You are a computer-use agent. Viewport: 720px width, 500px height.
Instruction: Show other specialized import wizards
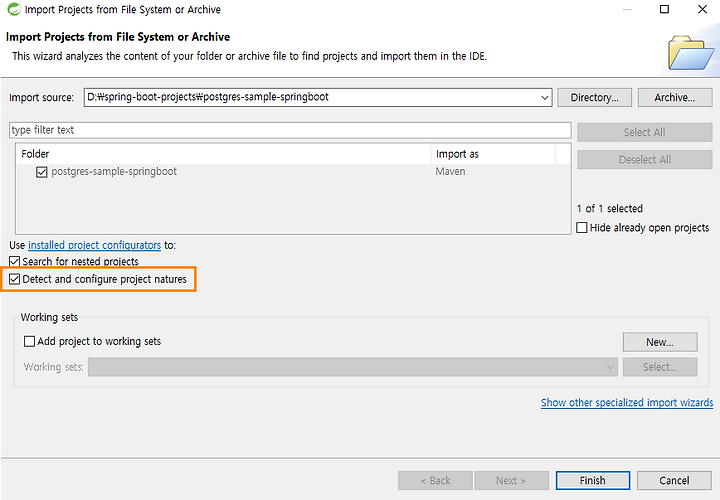[x=627, y=403]
